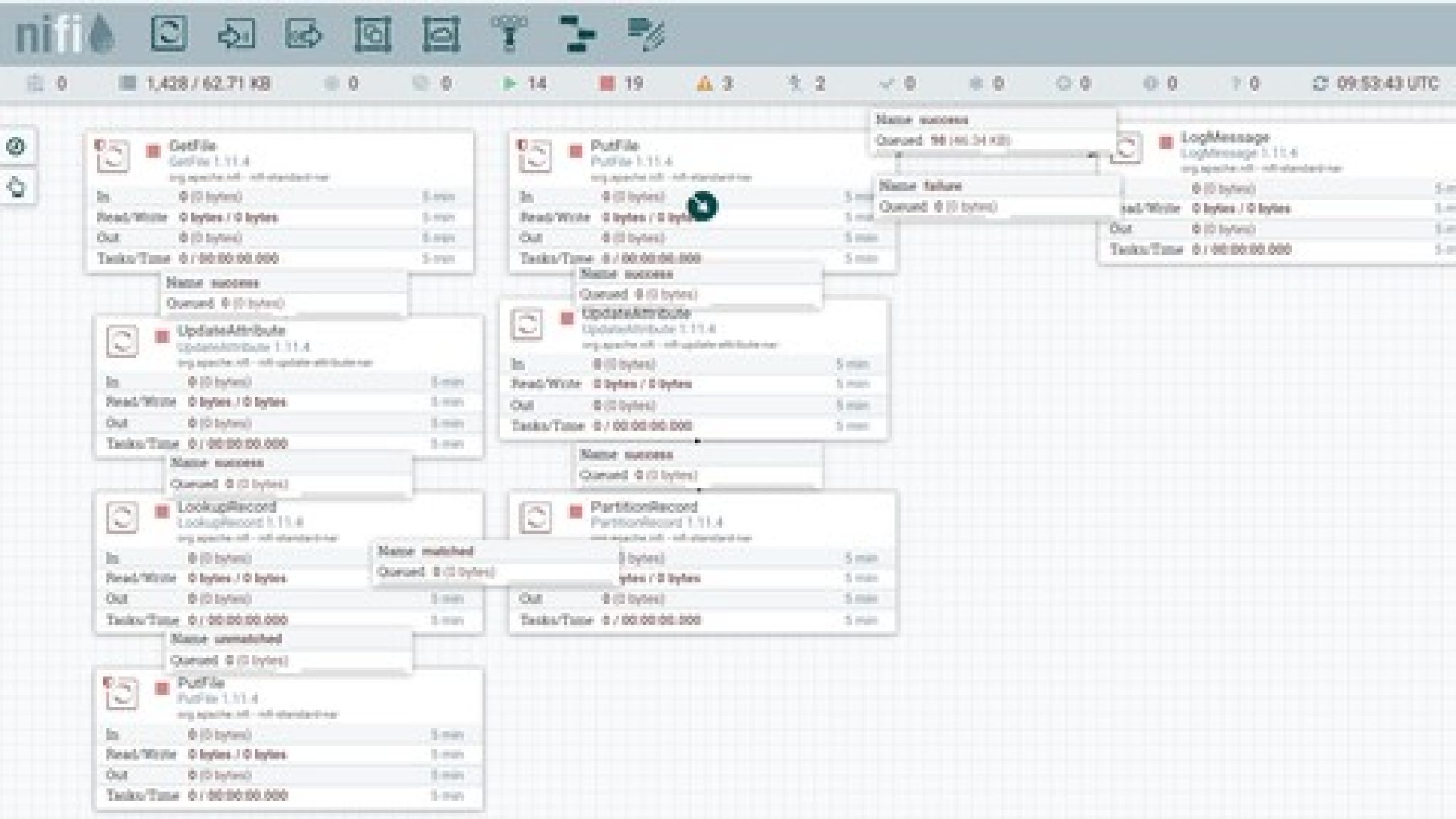This screenshot has height=819, width=1456.
Task: Click the GetFile 1.11.4 version text
Action: (210, 162)
